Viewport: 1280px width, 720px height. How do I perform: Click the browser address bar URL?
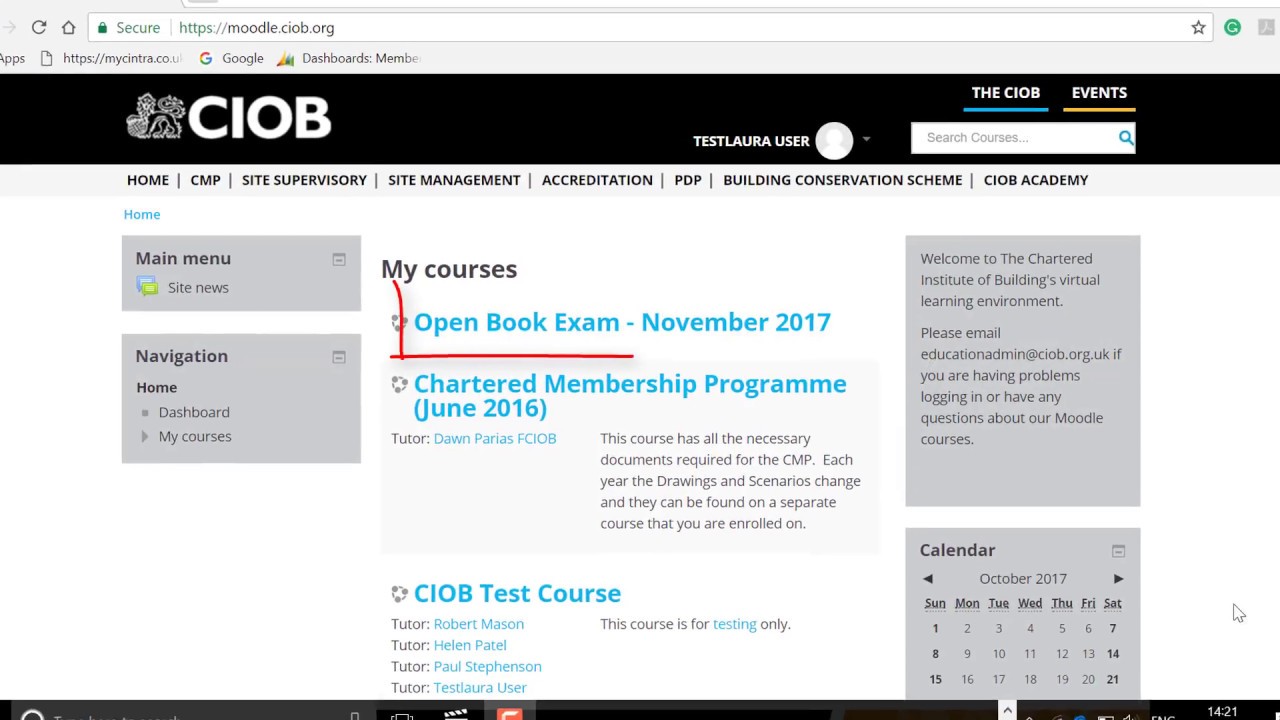tap(257, 28)
